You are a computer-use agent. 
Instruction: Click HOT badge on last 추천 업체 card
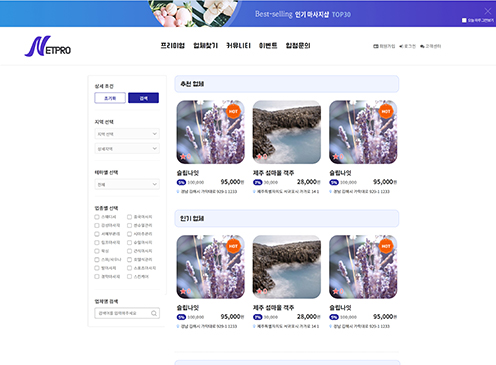click(x=386, y=111)
